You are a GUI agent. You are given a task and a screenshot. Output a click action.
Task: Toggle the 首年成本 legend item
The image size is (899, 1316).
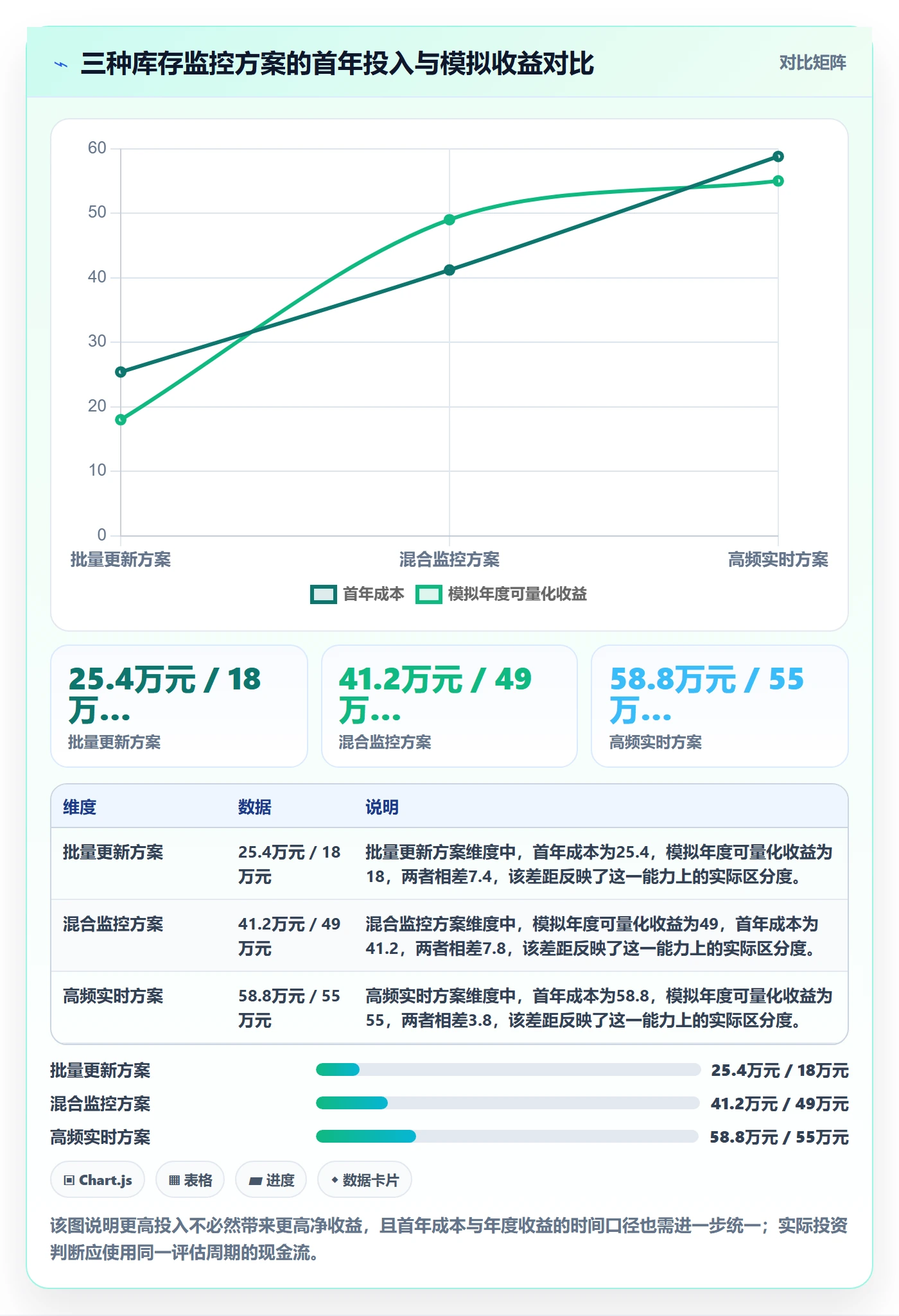point(358,594)
